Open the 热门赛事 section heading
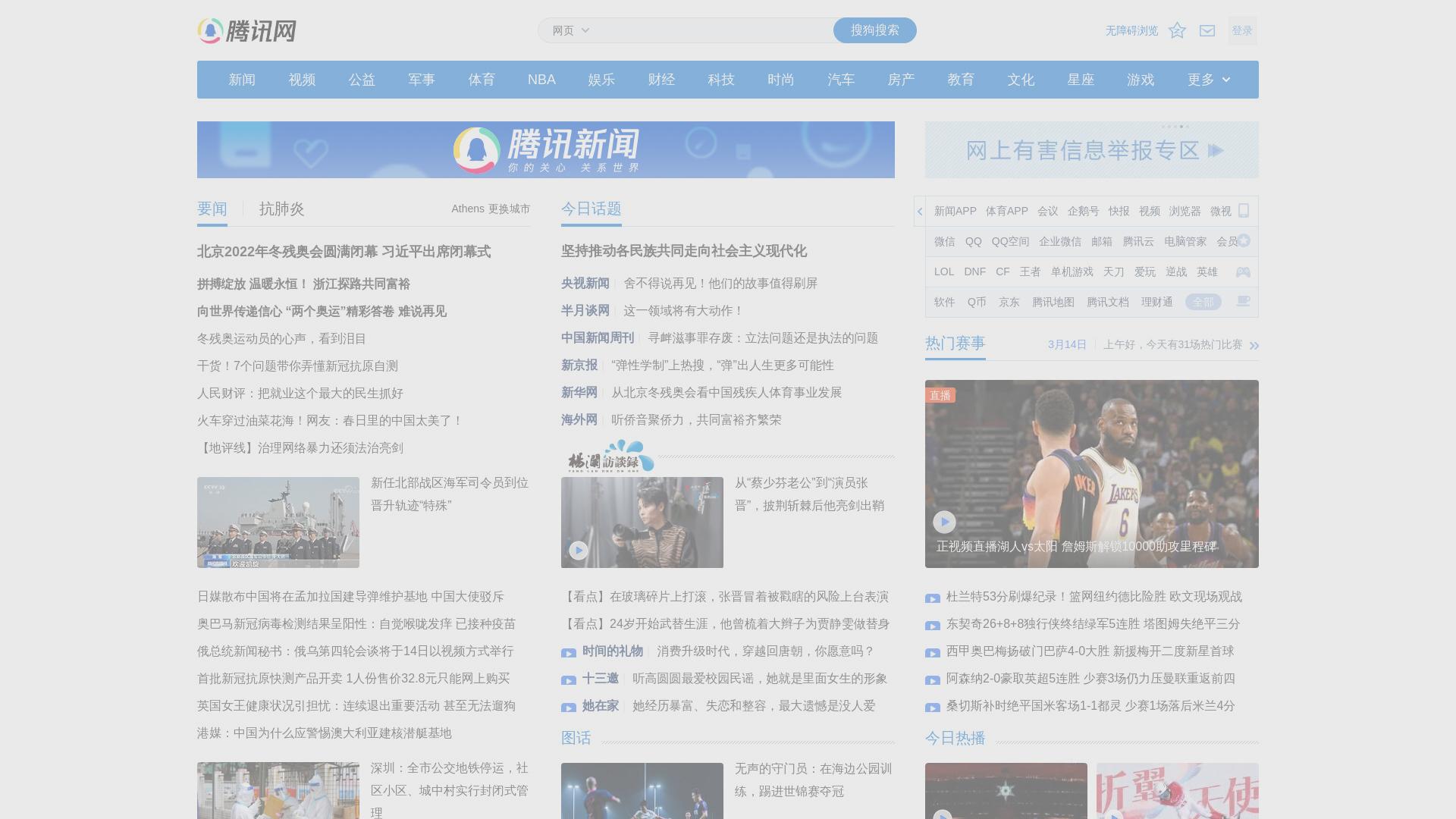The width and height of the screenshot is (1456, 819). 955,343
